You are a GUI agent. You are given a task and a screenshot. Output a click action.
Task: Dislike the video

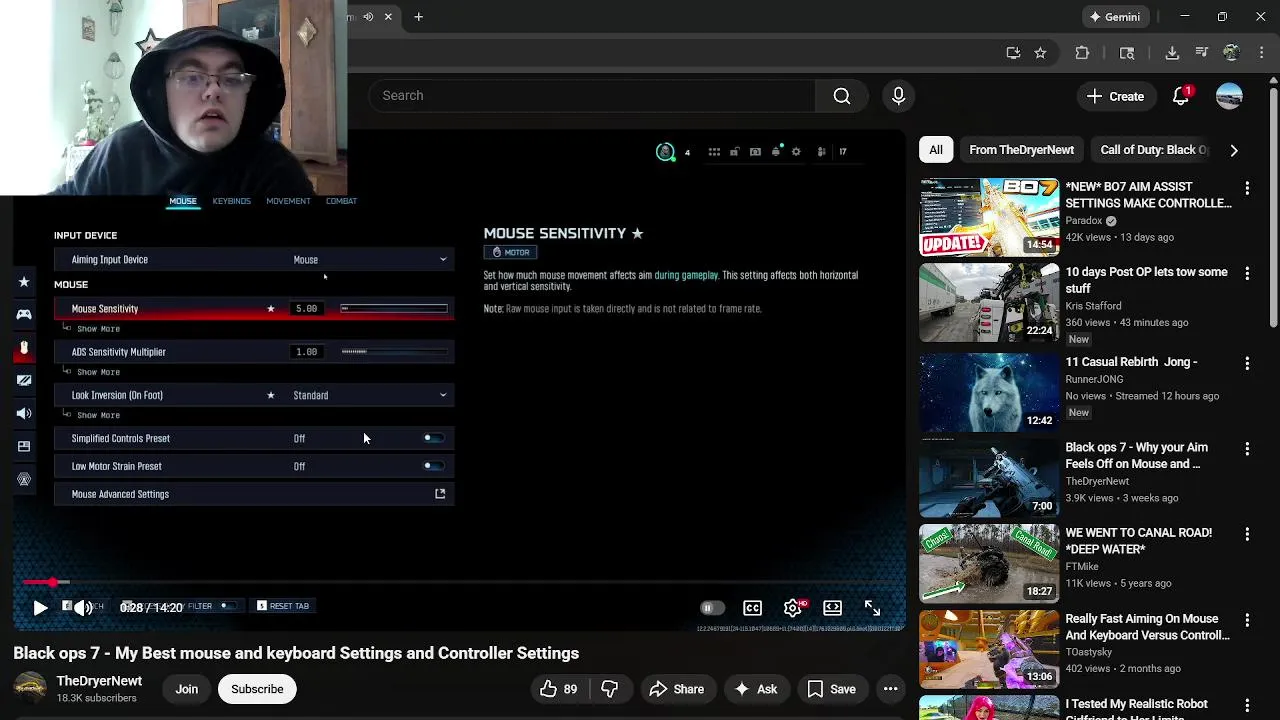(609, 689)
